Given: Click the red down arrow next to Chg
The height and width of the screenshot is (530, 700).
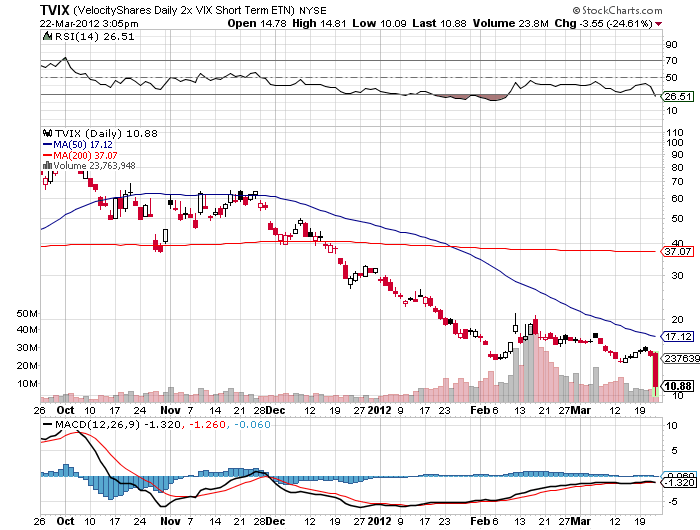Looking at the screenshot, I should 658,24.
